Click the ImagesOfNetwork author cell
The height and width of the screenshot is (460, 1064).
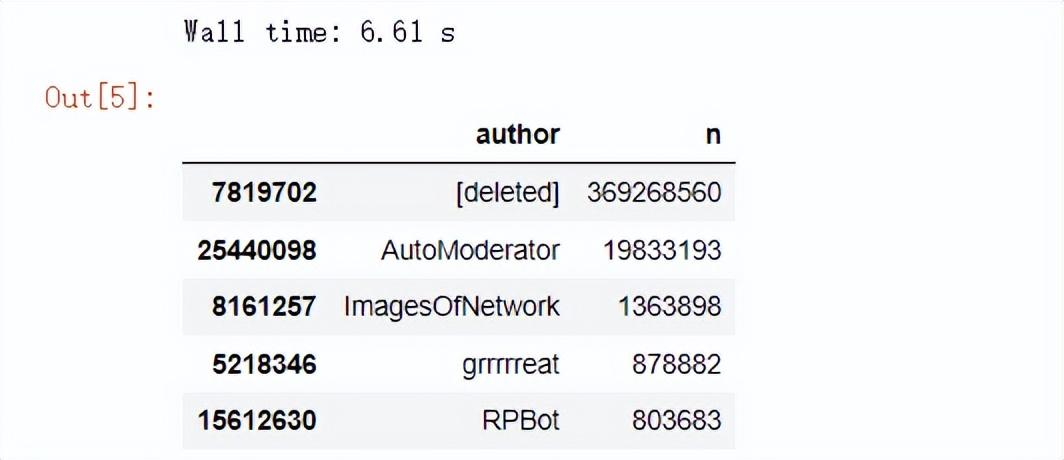click(x=451, y=307)
